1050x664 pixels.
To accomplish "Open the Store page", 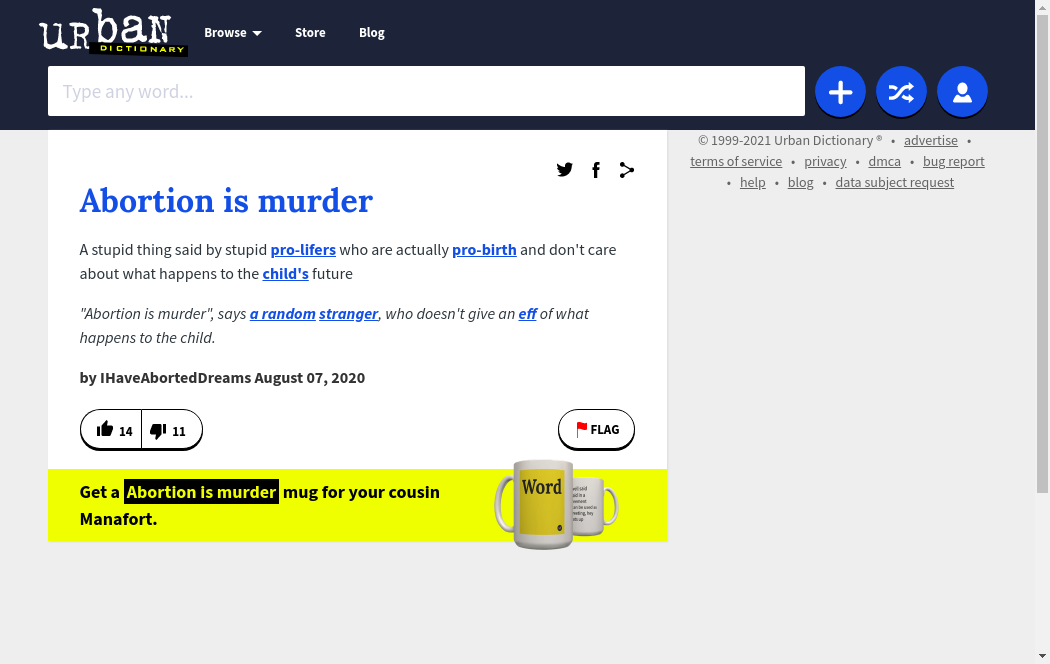I will pyautogui.click(x=310, y=33).
